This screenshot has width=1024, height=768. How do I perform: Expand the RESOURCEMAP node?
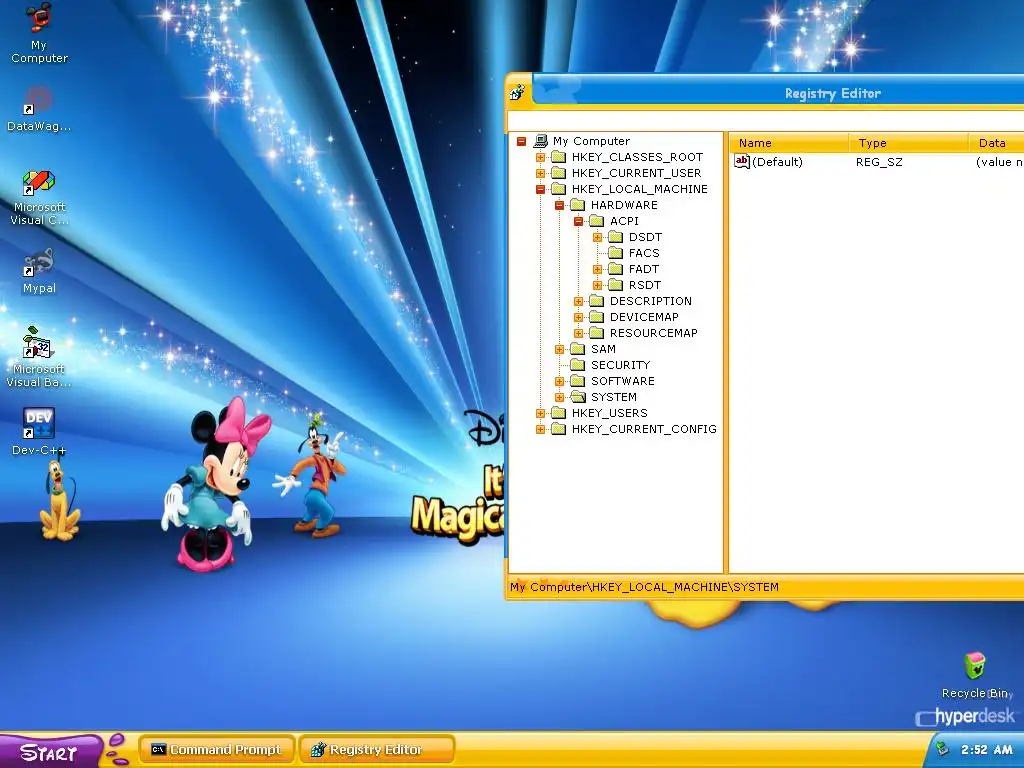click(x=578, y=333)
